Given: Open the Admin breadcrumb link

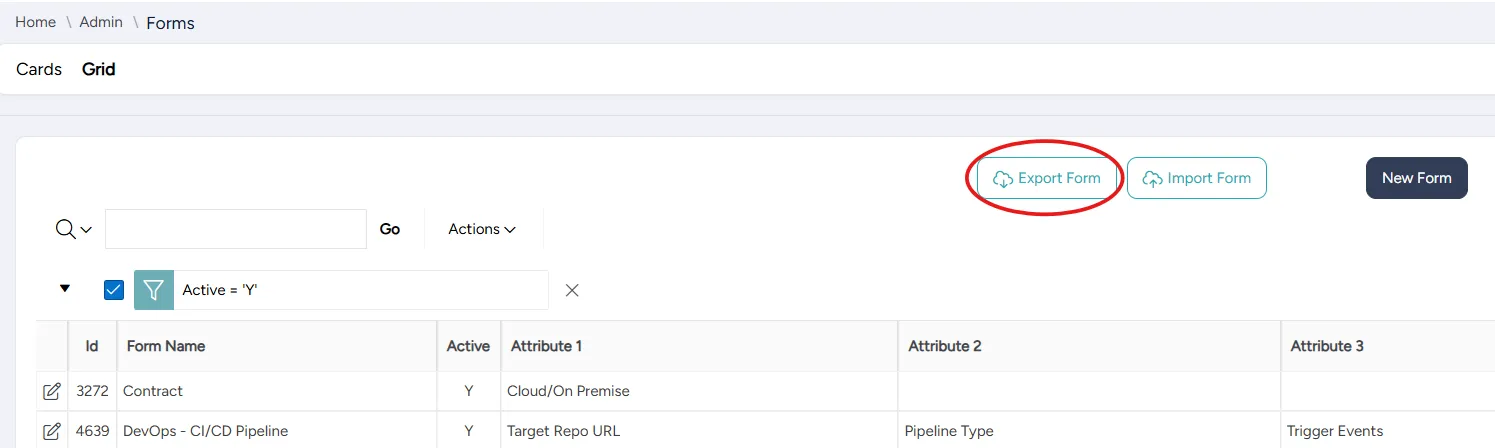Looking at the screenshot, I should tap(101, 22).
